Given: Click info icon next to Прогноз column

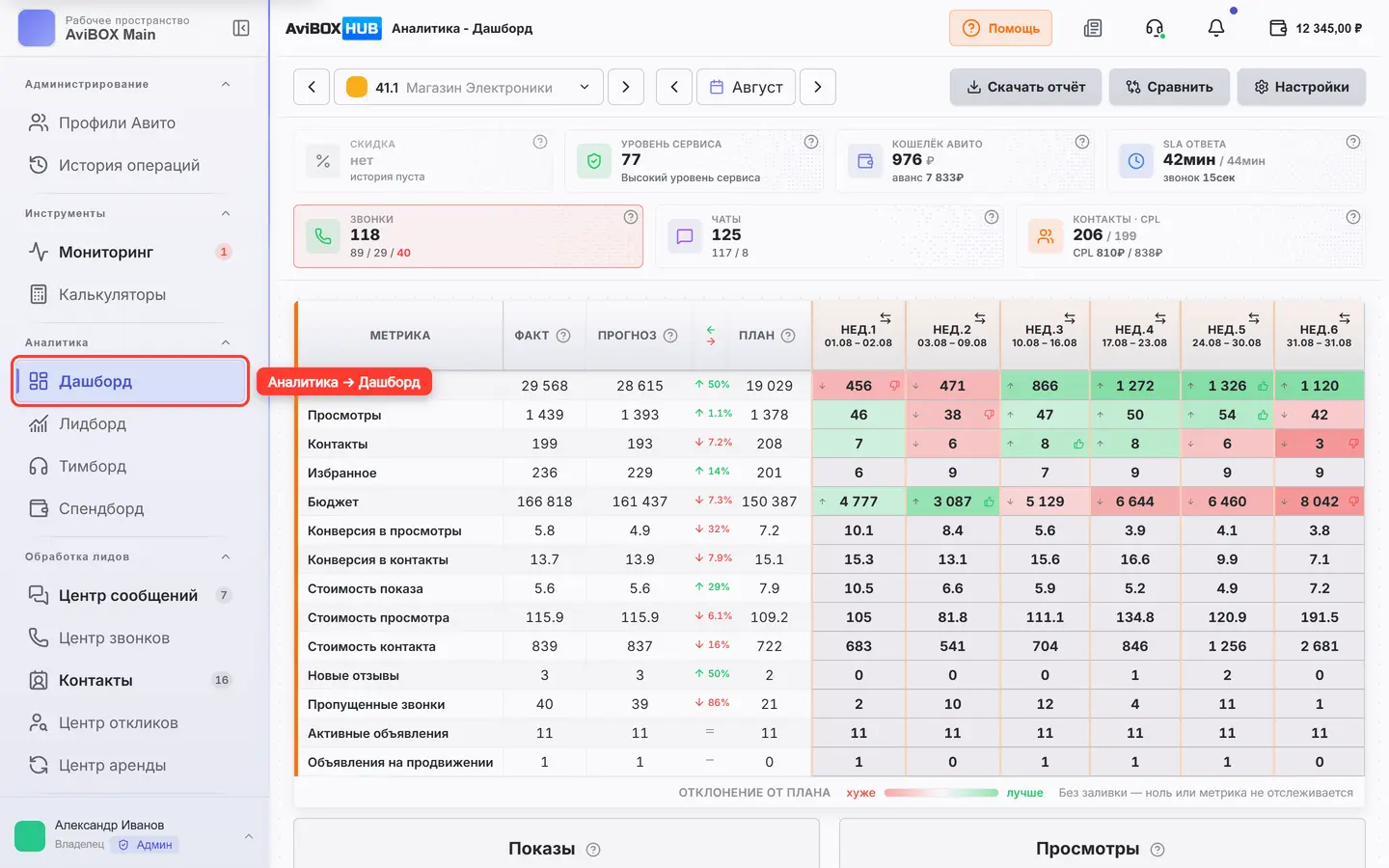Looking at the screenshot, I should pyautogui.click(x=670, y=336).
